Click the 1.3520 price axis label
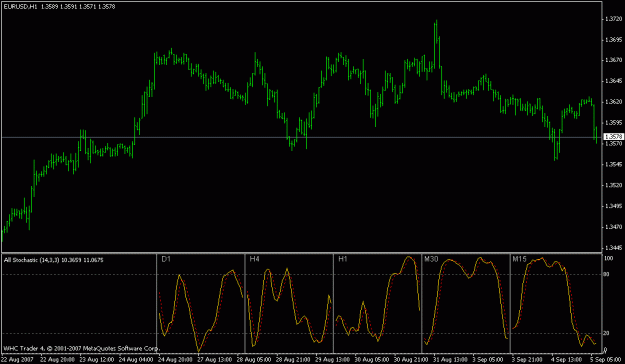 pos(613,185)
